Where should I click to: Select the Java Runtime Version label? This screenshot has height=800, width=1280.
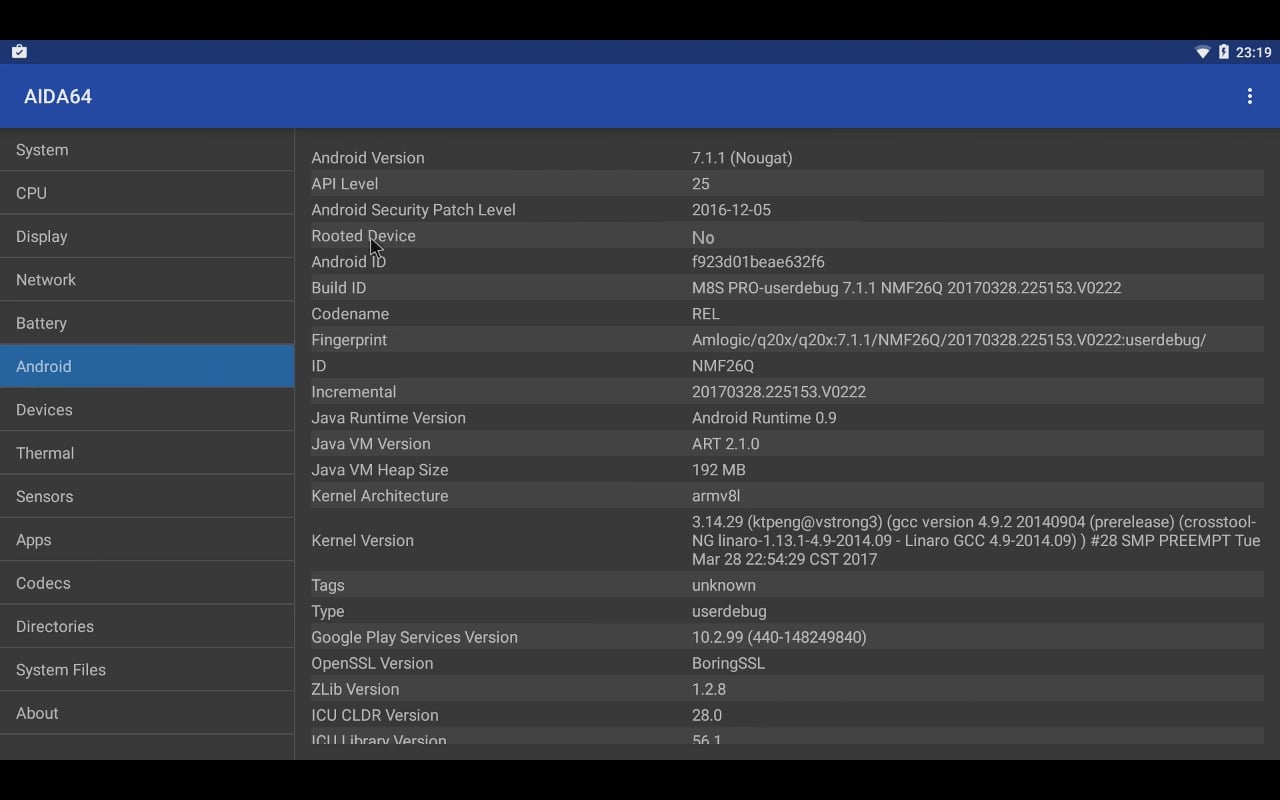[388, 418]
